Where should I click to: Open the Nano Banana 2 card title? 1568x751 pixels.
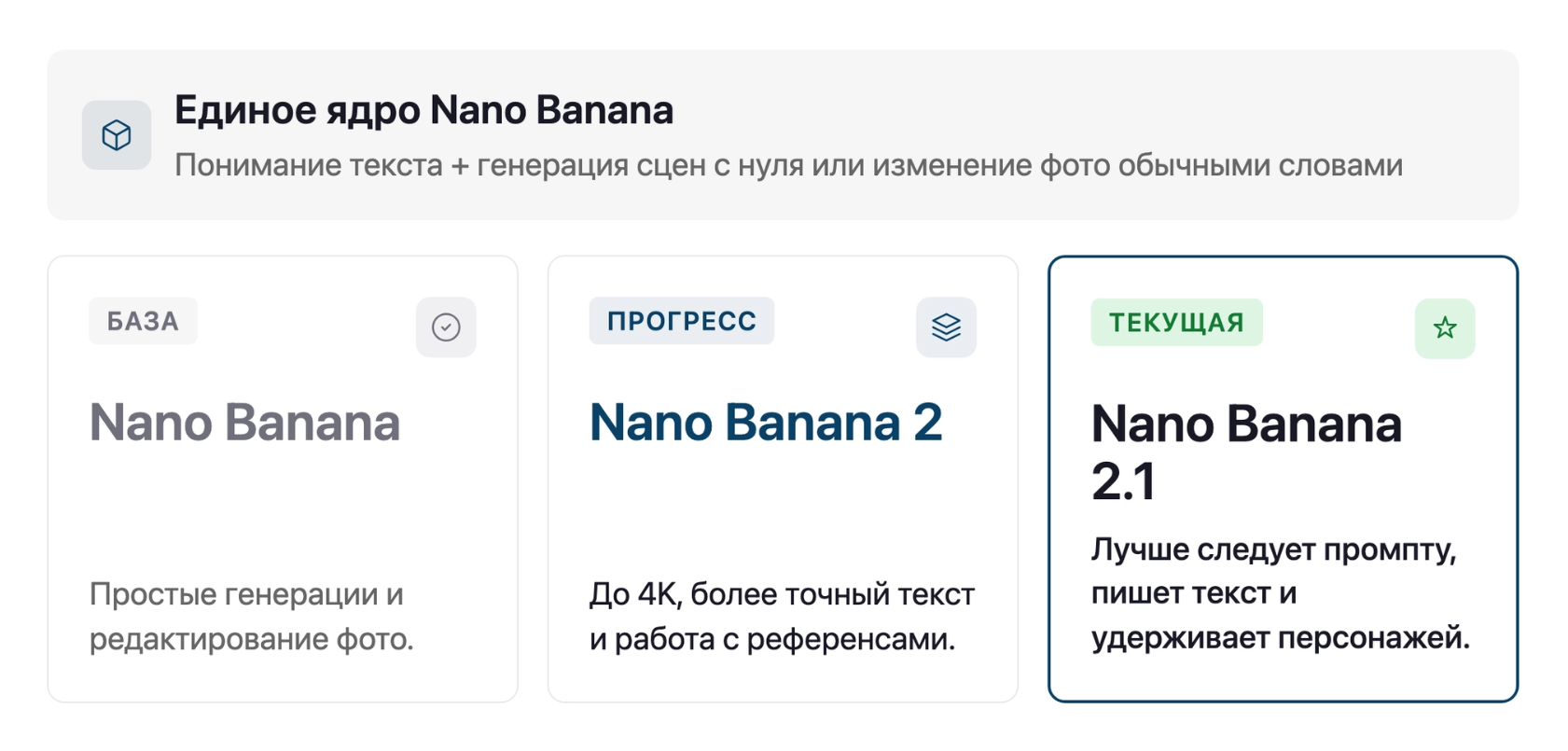point(766,423)
